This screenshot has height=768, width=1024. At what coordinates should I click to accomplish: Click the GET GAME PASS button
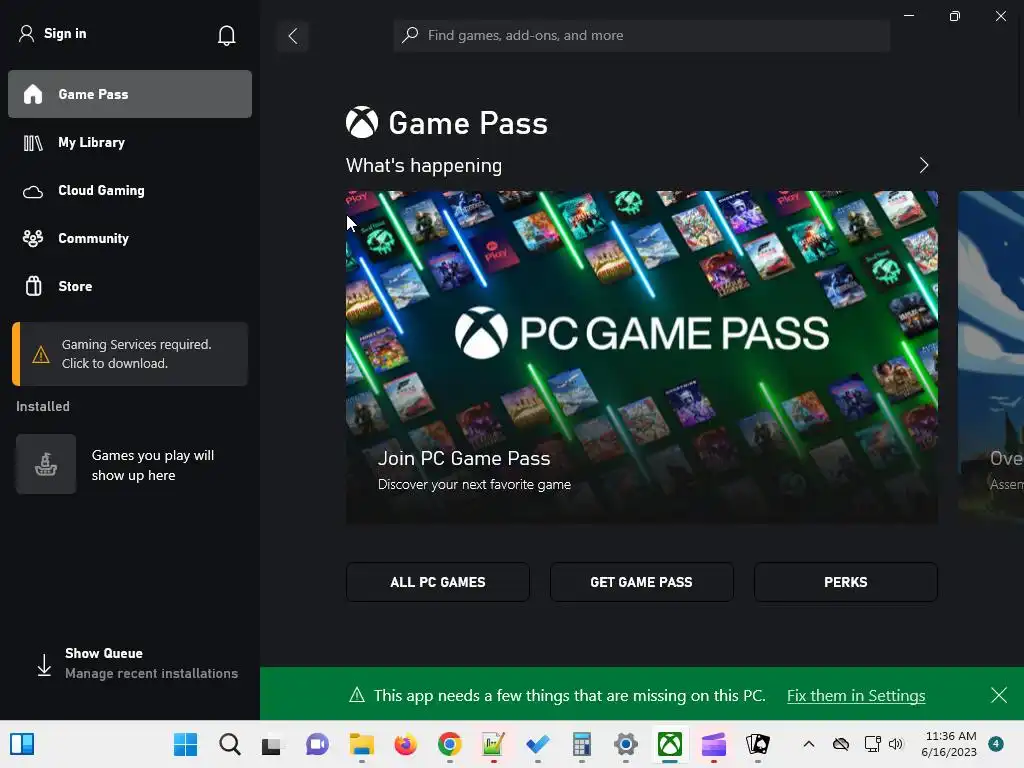coord(641,582)
